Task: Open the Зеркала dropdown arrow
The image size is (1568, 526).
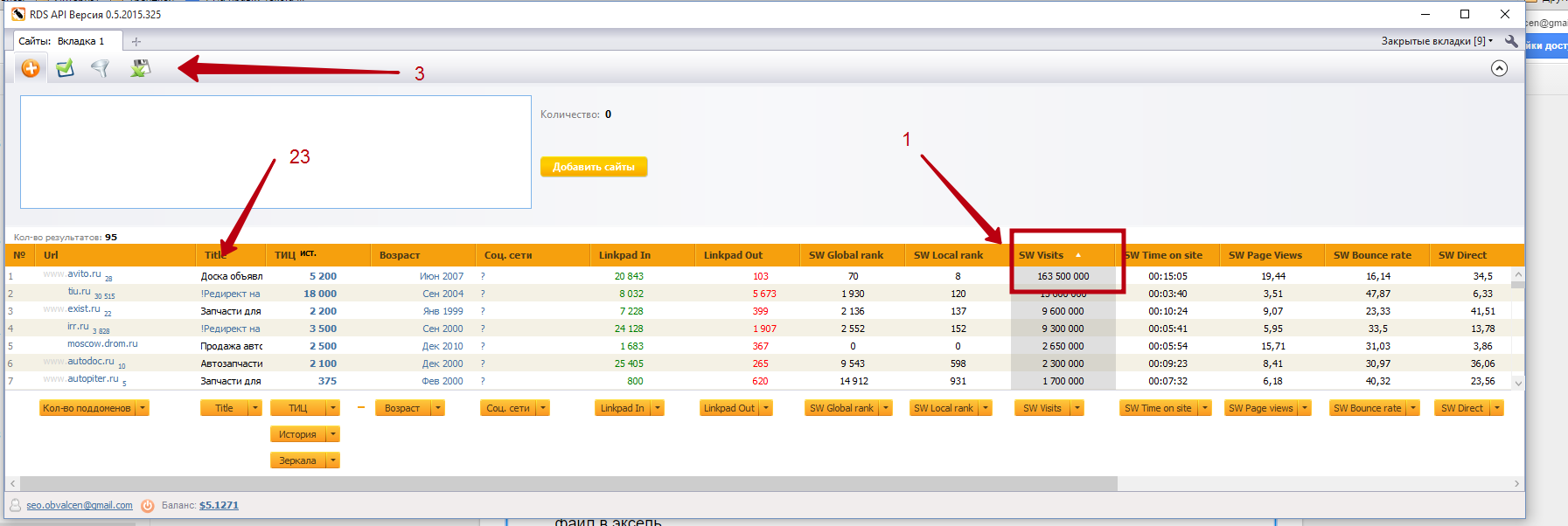Action: [333, 460]
